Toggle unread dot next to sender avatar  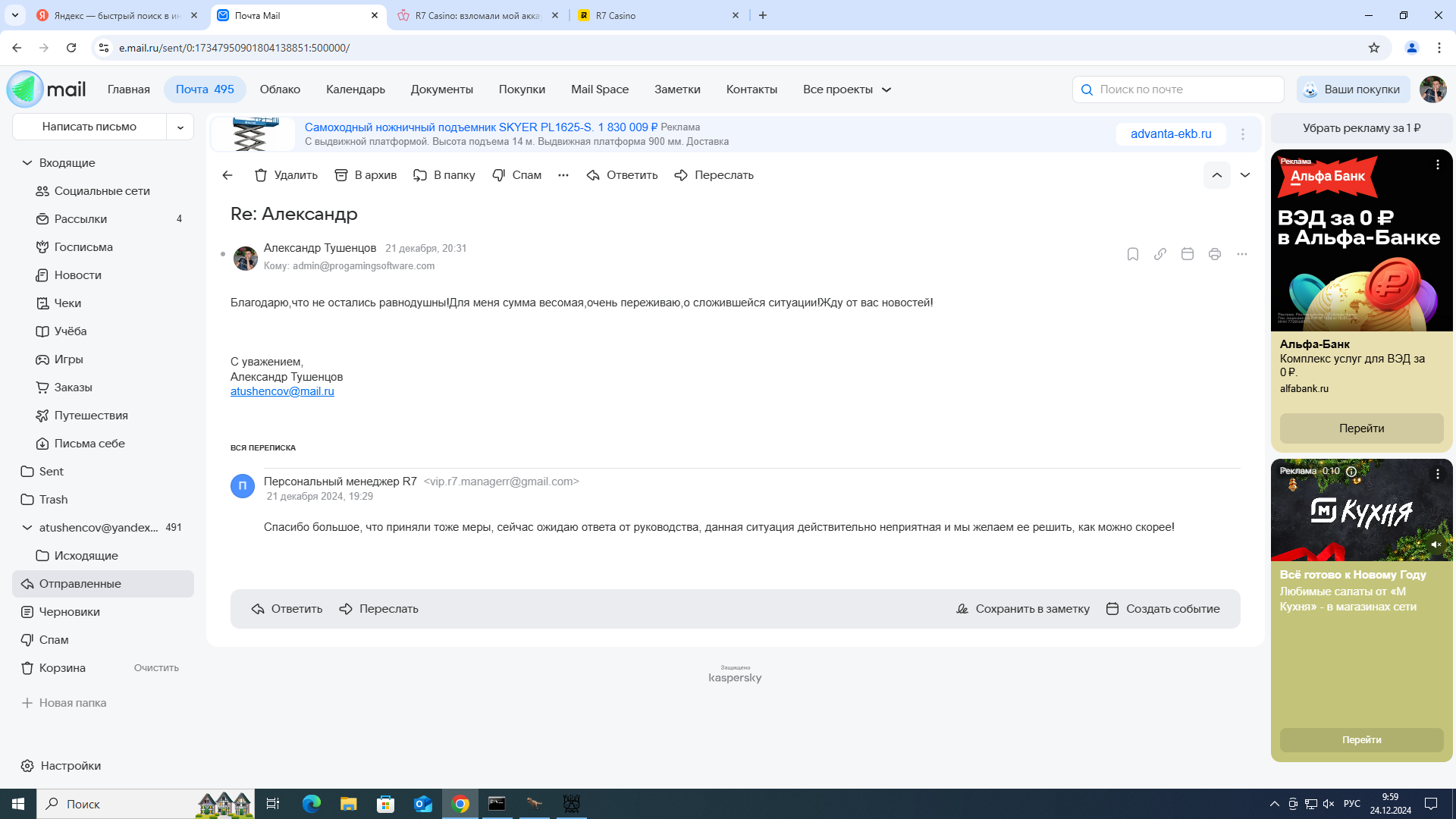click(223, 254)
